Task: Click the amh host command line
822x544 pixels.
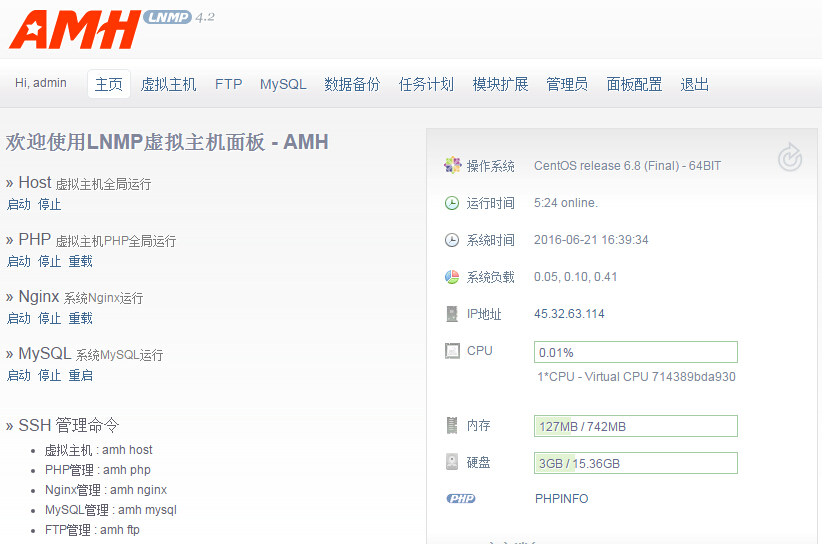Action: [x=99, y=450]
